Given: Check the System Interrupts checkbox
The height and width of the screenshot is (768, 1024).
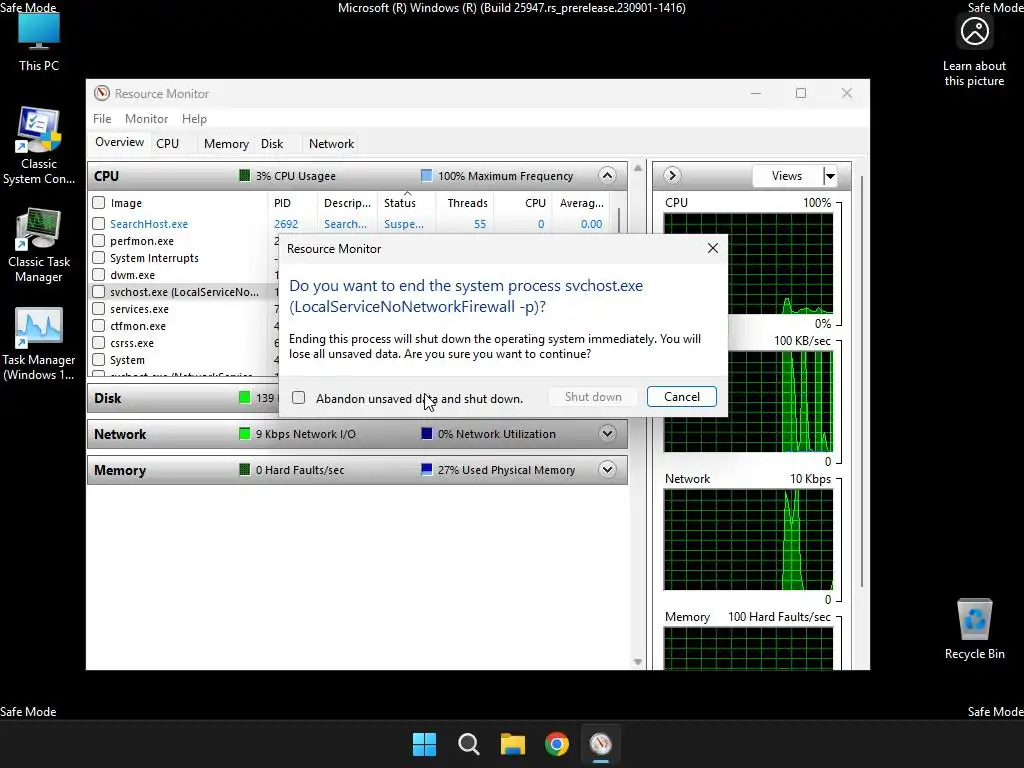Looking at the screenshot, I should point(99,257).
